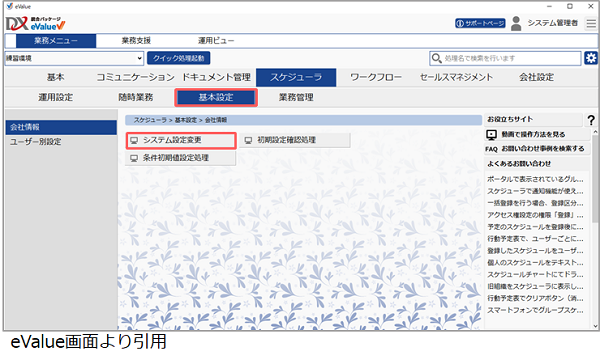Select the セールスマネジメント menu category
Image resolution: width=600 pixels, height=364 pixels.
[x=456, y=77]
